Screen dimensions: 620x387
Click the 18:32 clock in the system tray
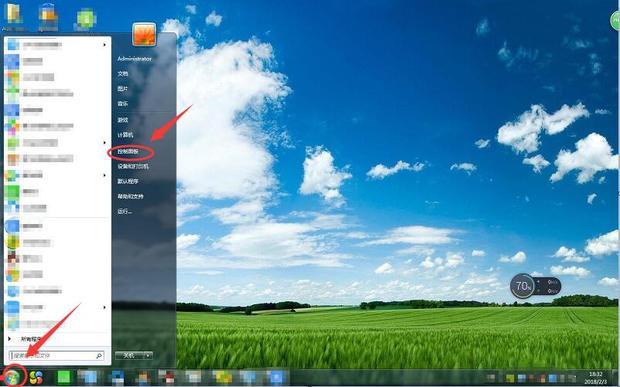pyautogui.click(x=595, y=374)
